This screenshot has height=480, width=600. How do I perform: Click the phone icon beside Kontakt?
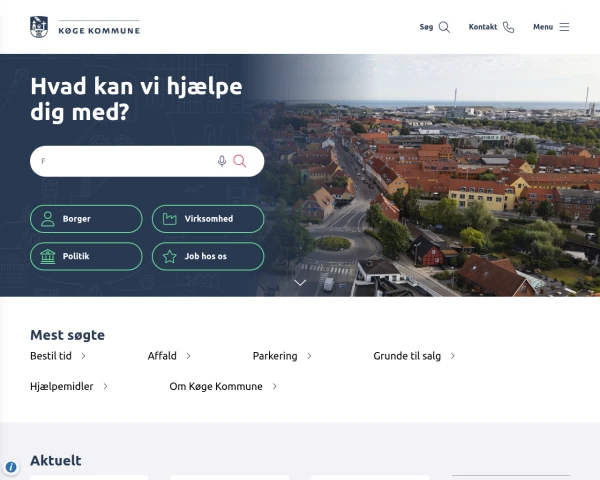pyautogui.click(x=509, y=27)
